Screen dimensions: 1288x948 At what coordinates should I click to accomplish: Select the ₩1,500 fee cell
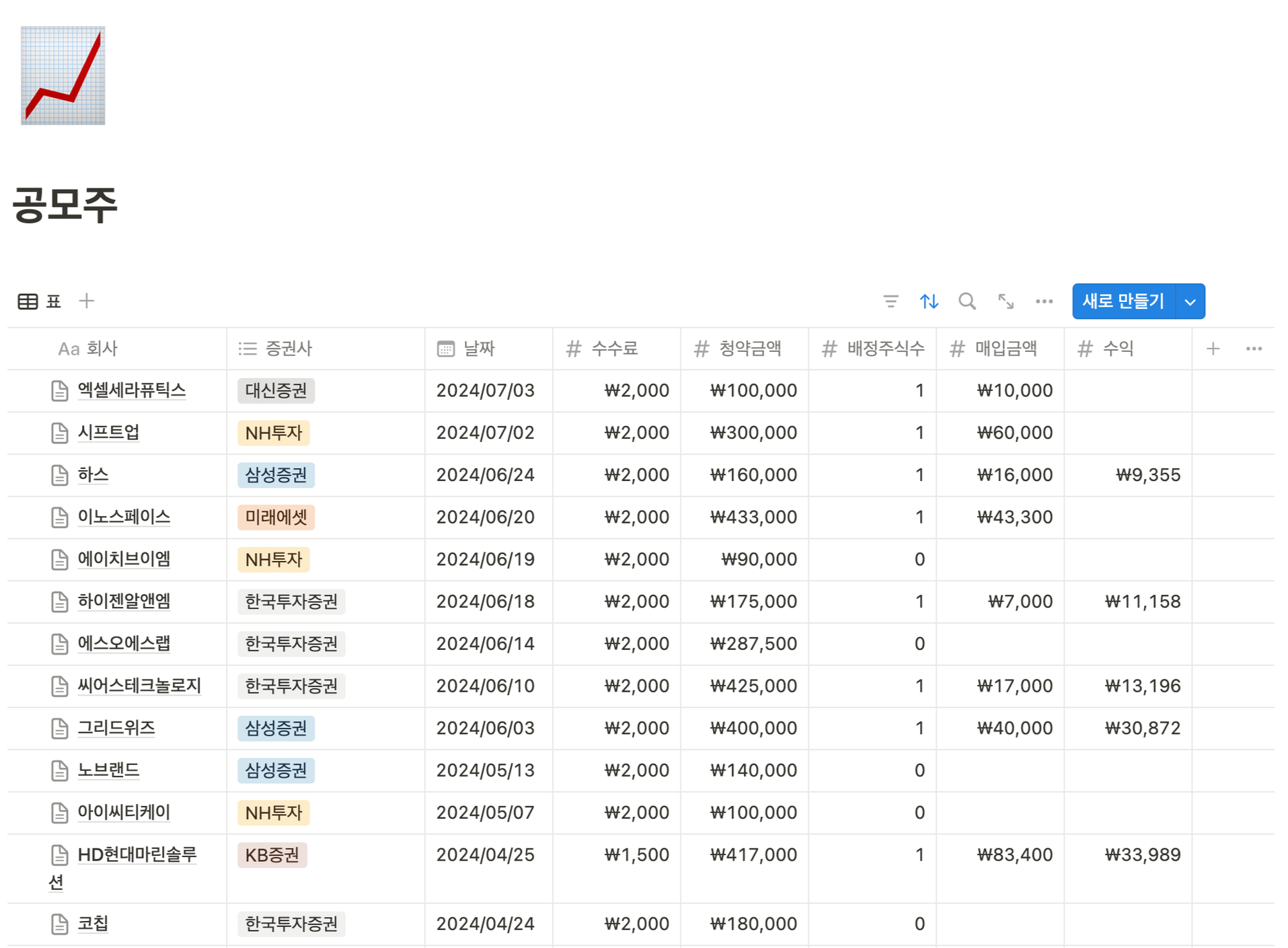[x=616, y=869]
